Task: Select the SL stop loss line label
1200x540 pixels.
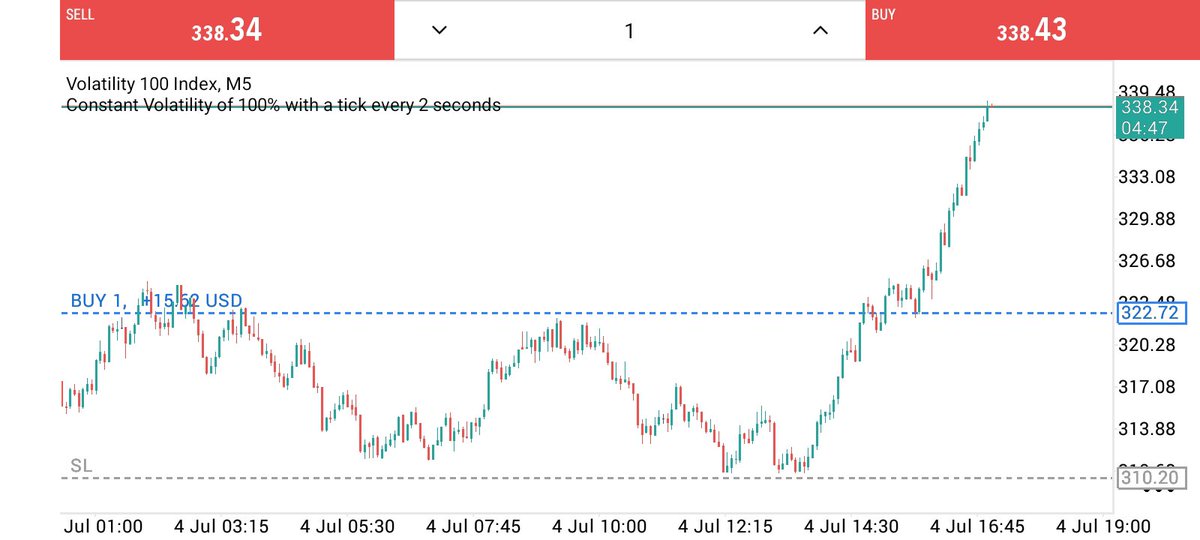Action: 81,466
